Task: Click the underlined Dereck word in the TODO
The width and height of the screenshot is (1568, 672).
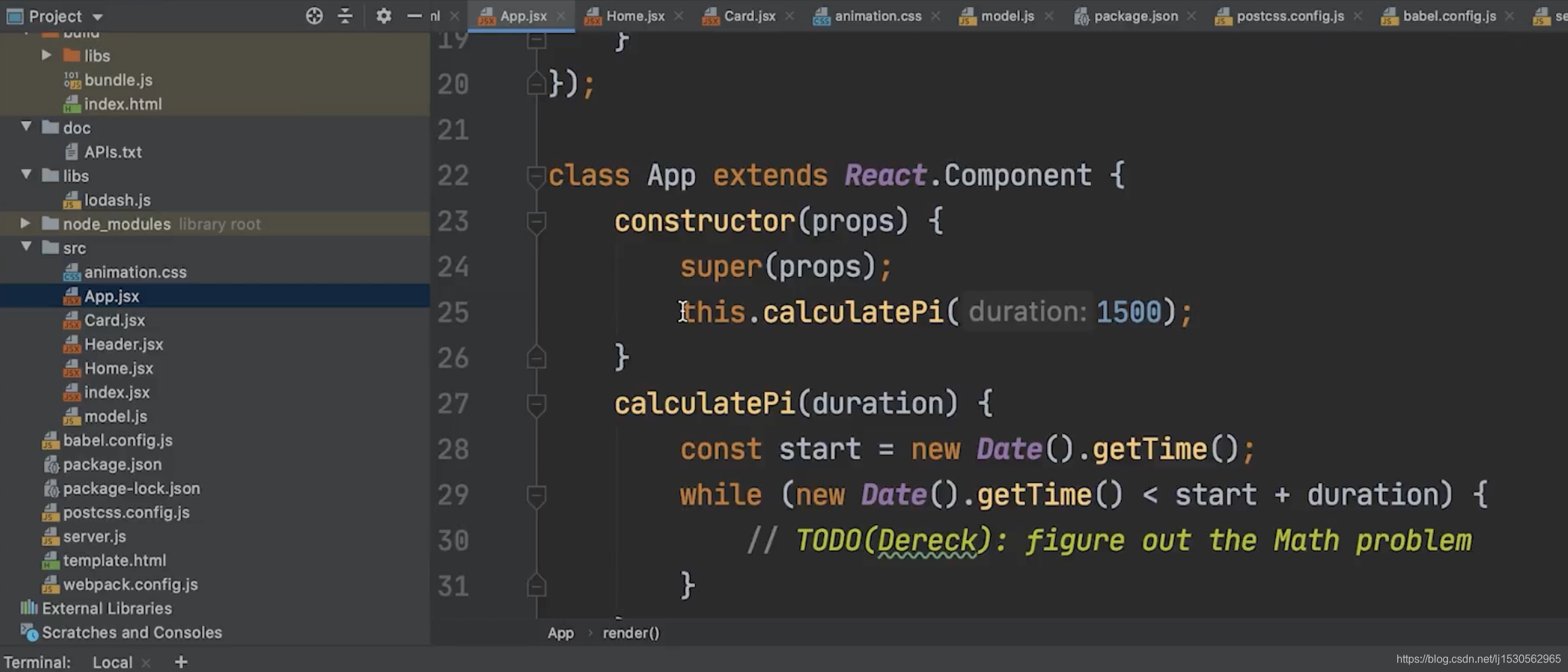Action: (927, 541)
